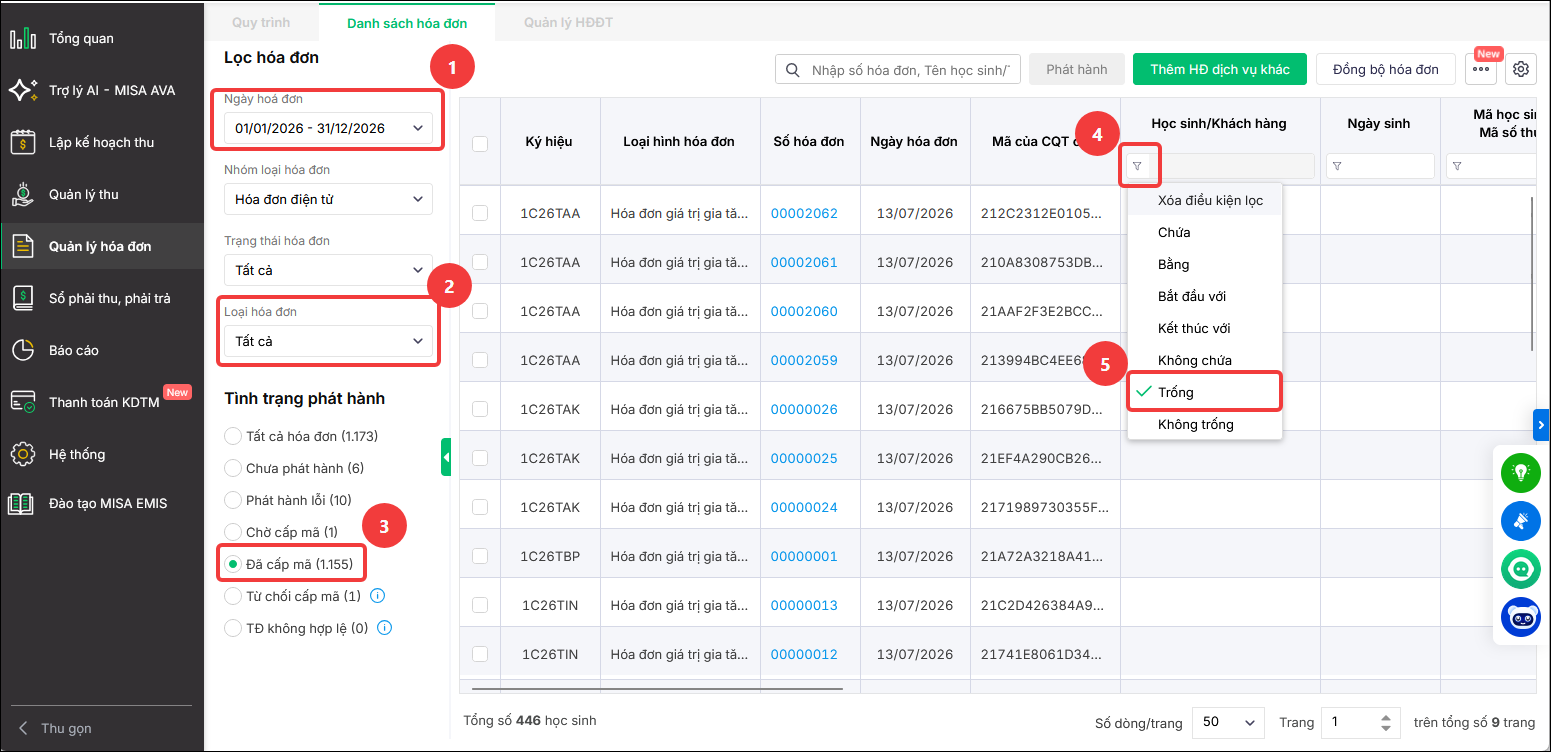
Task: Click the Trang page number field
Action: 1360,722
